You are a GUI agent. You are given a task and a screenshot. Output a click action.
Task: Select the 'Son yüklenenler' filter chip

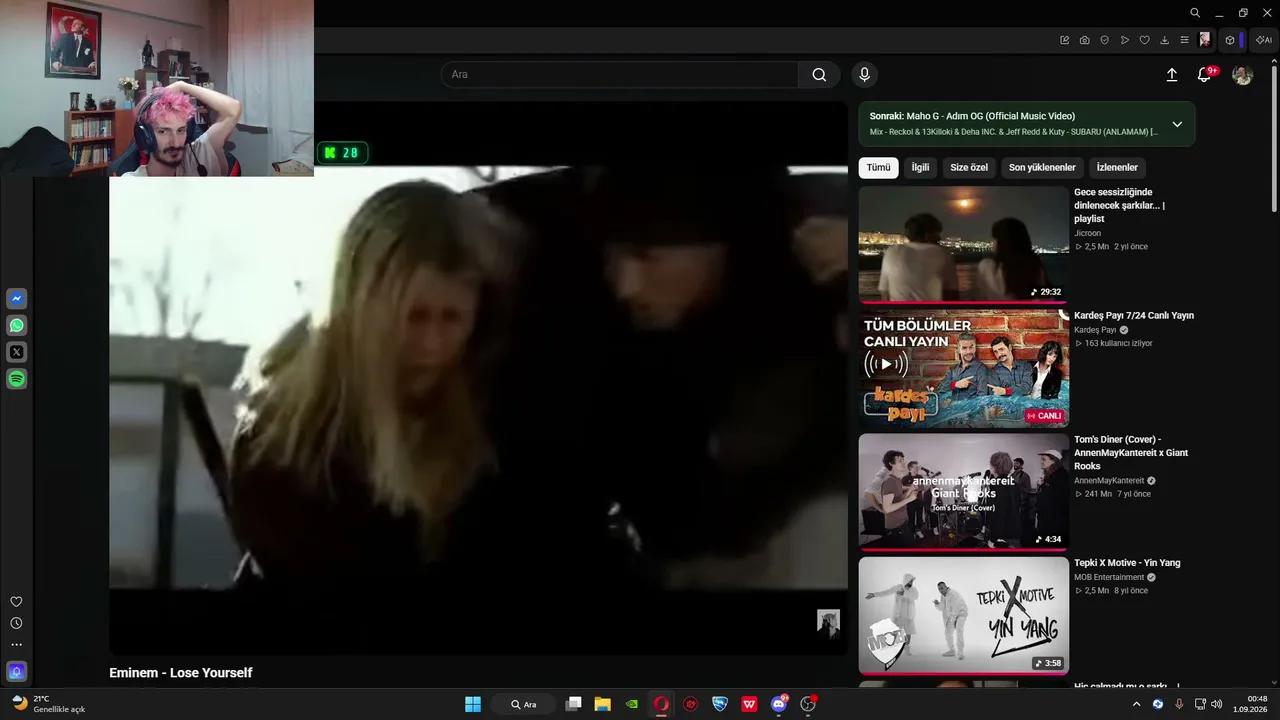(1042, 168)
